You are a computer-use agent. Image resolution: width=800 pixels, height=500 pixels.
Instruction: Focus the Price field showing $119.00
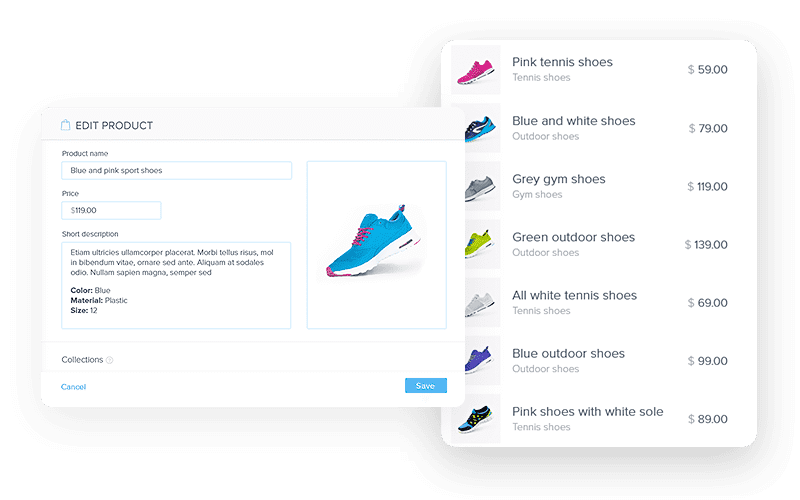click(111, 210)
